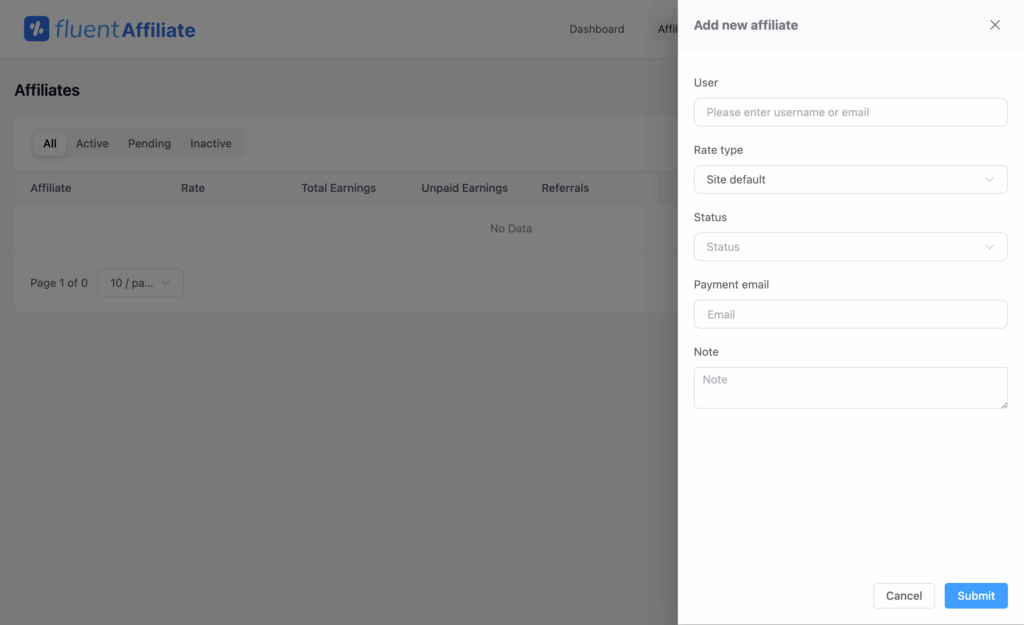
Task: Click the Payment email field
Action: tap(850, 314)
